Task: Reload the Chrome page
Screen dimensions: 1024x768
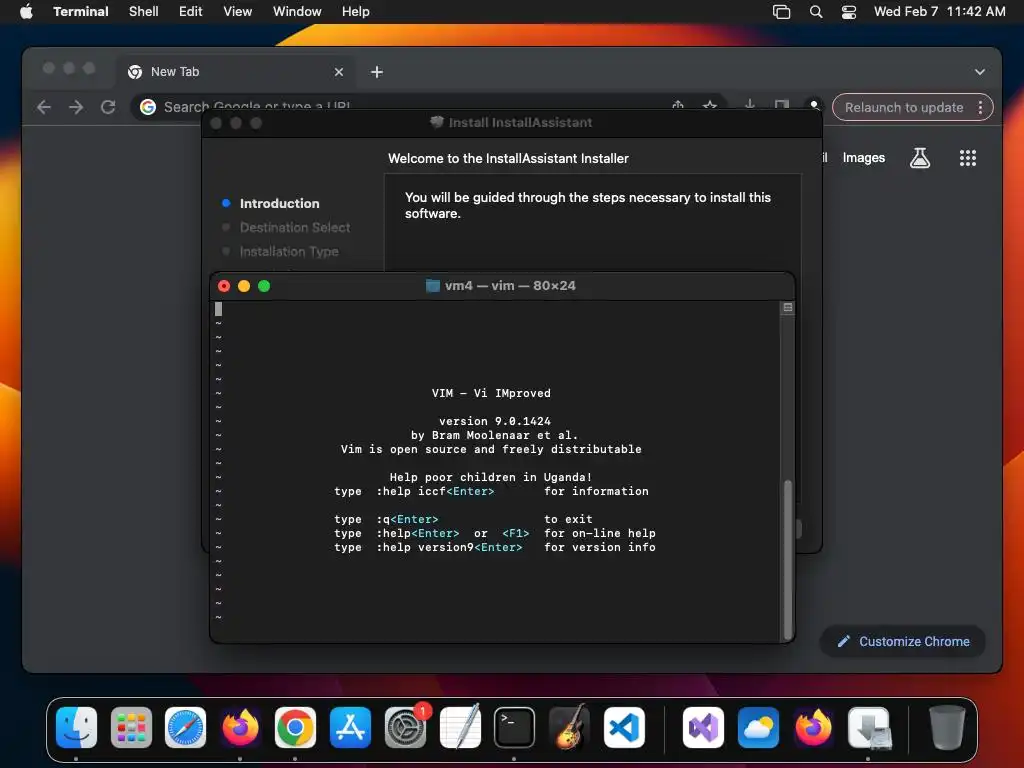Action: click(108, 107)
